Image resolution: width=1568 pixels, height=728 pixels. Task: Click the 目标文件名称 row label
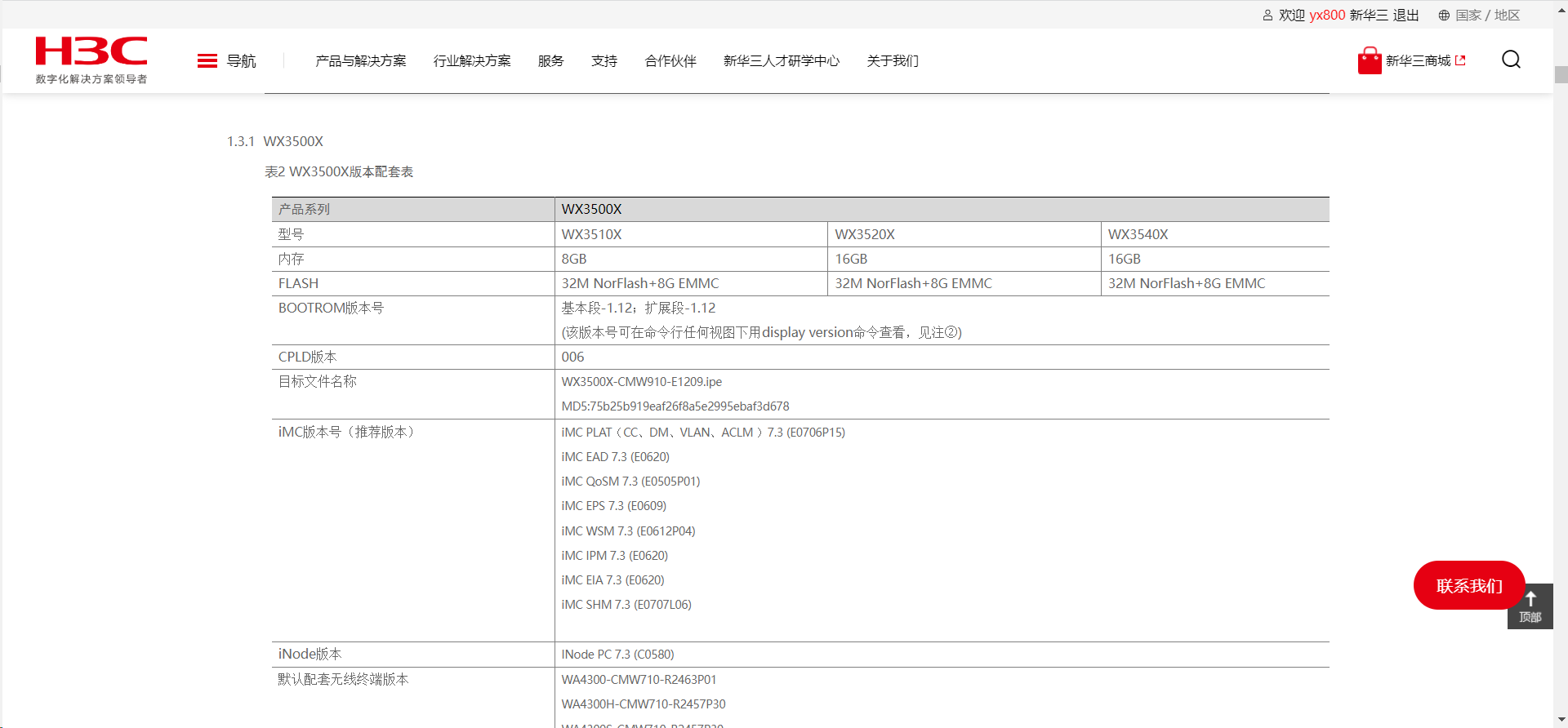318,381
